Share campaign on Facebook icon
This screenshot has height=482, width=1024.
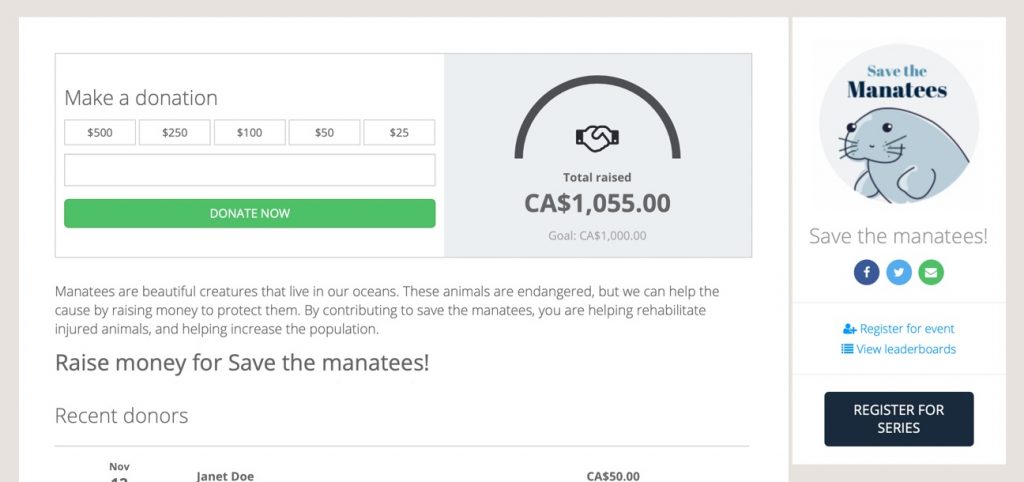click(x=866, y=272)
